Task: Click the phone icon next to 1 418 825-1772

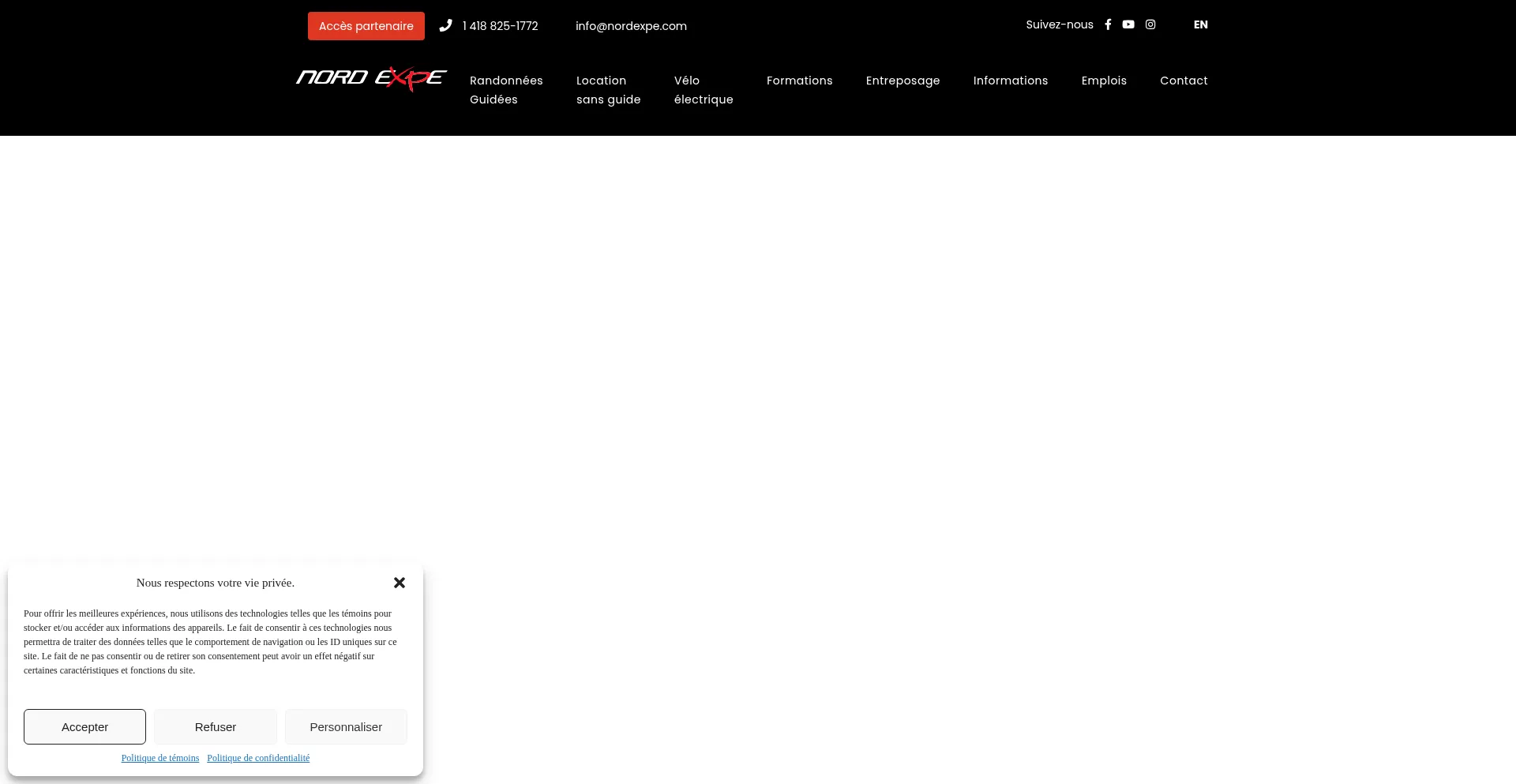Action: [446, 25]
